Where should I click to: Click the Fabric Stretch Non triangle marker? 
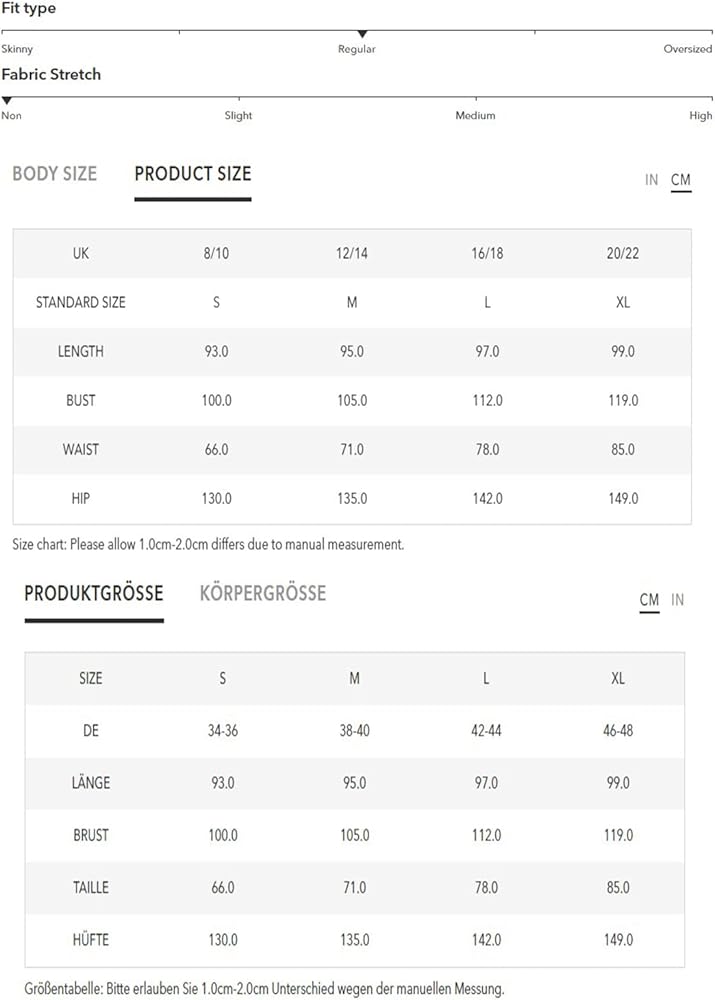pos(7,101)
